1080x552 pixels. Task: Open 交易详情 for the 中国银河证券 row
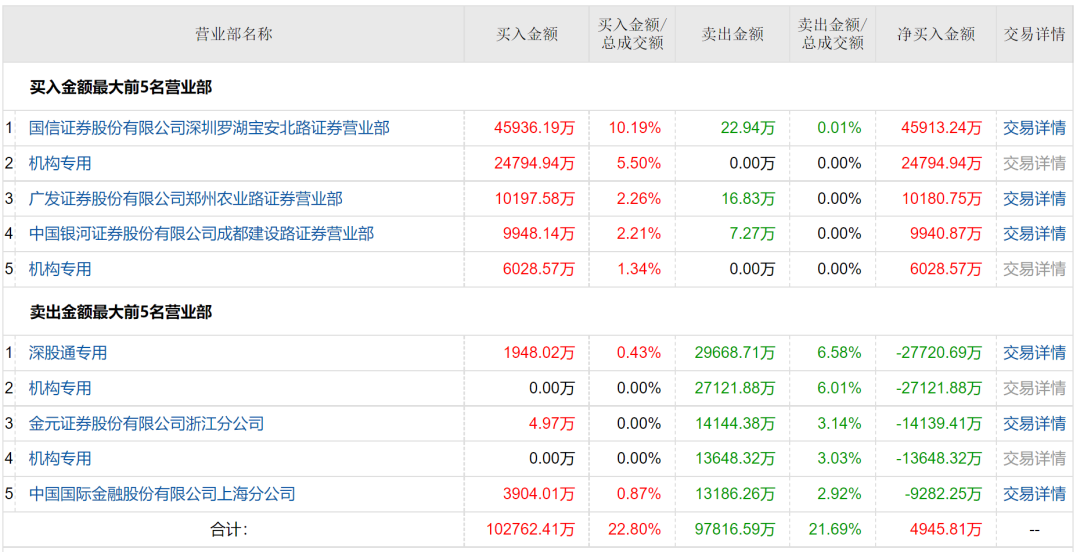[x=1034, y=234]
